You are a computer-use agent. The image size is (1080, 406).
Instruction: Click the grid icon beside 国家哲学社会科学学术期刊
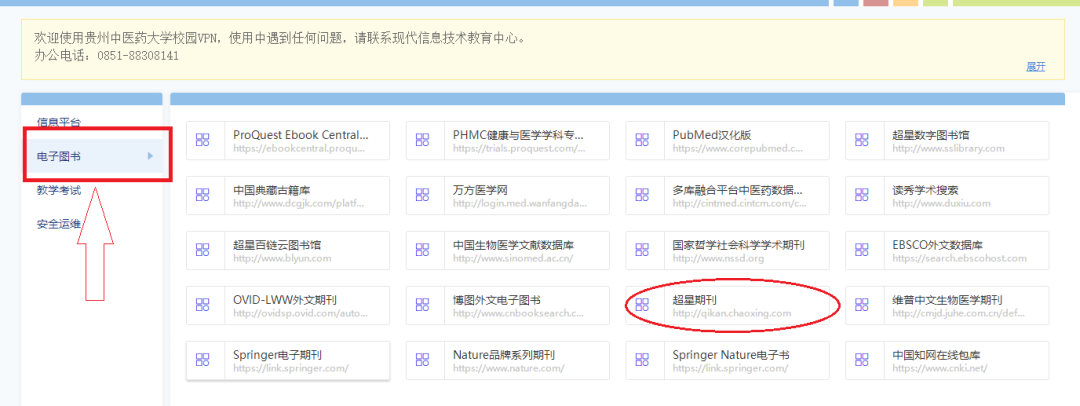(x=642, y=250)
